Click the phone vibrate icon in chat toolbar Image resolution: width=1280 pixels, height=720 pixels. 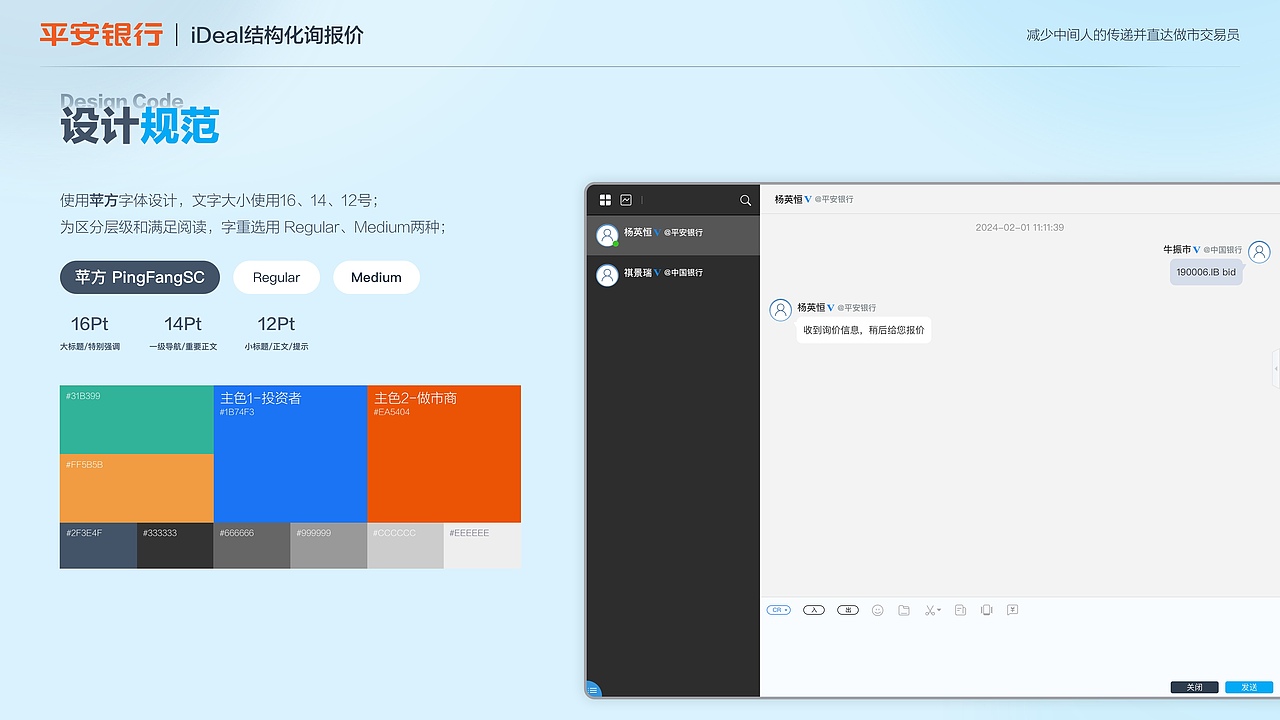tap(986, 610)
